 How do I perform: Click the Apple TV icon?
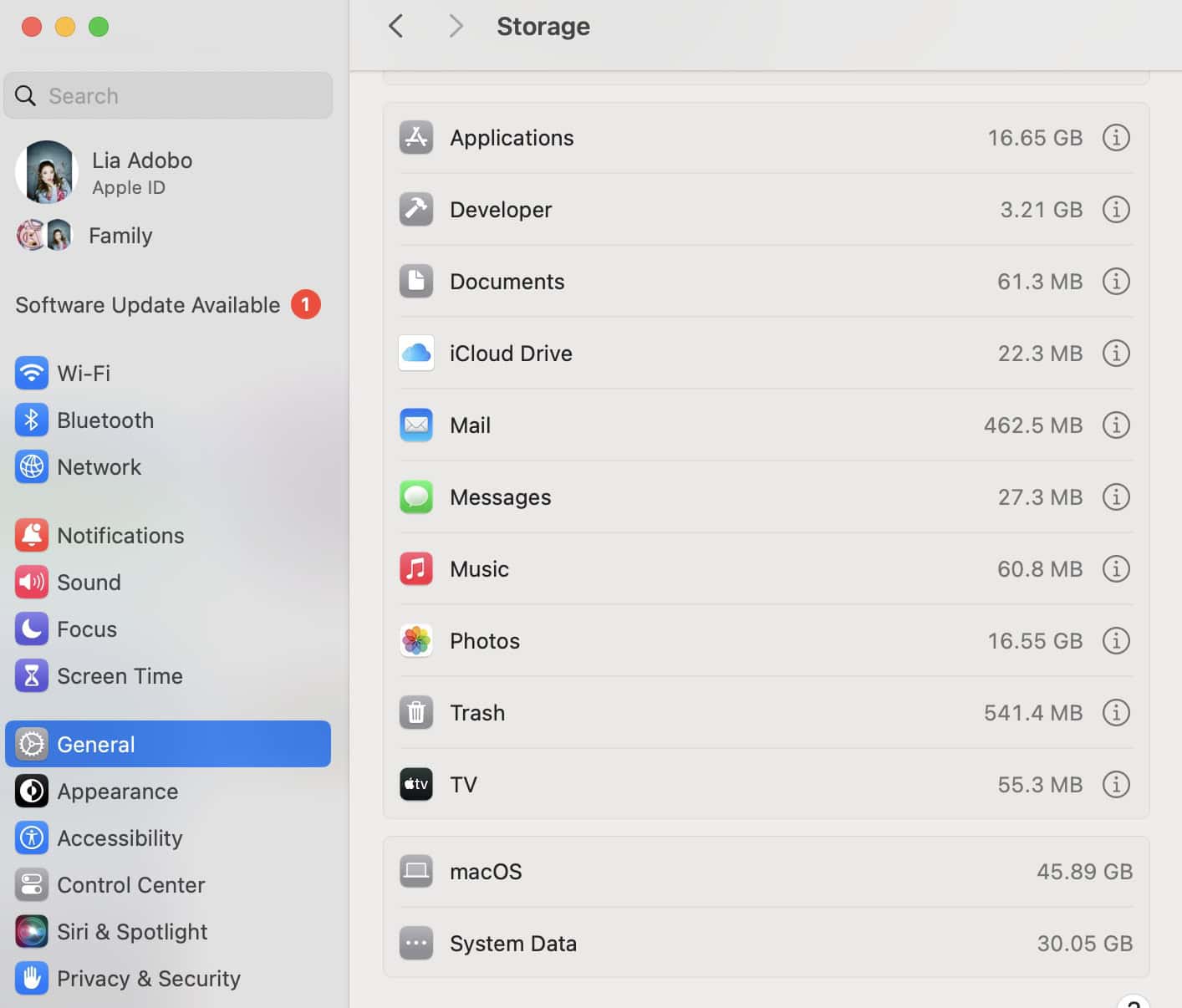tap(416, 785)
